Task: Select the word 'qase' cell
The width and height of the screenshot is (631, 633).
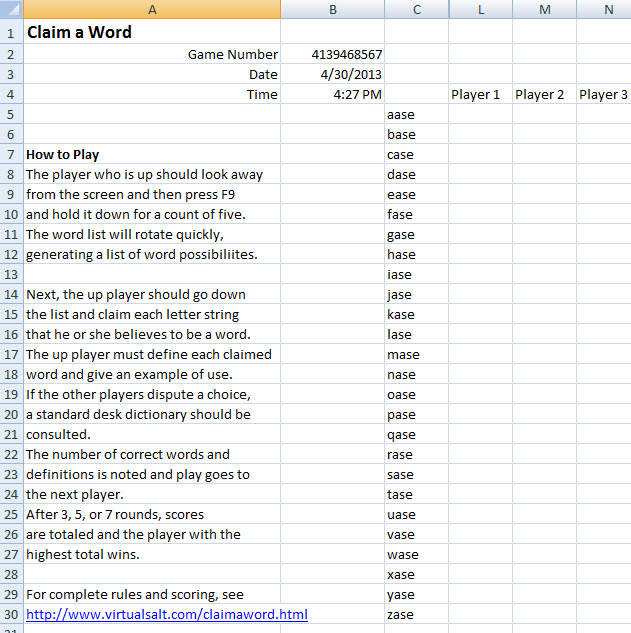Action: (417, 434)
